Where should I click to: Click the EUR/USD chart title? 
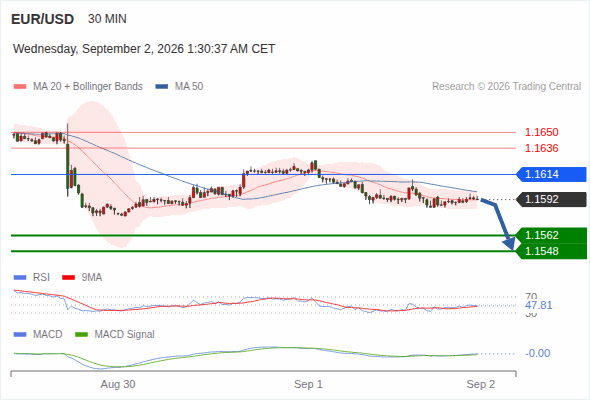[x=43, y=19]
